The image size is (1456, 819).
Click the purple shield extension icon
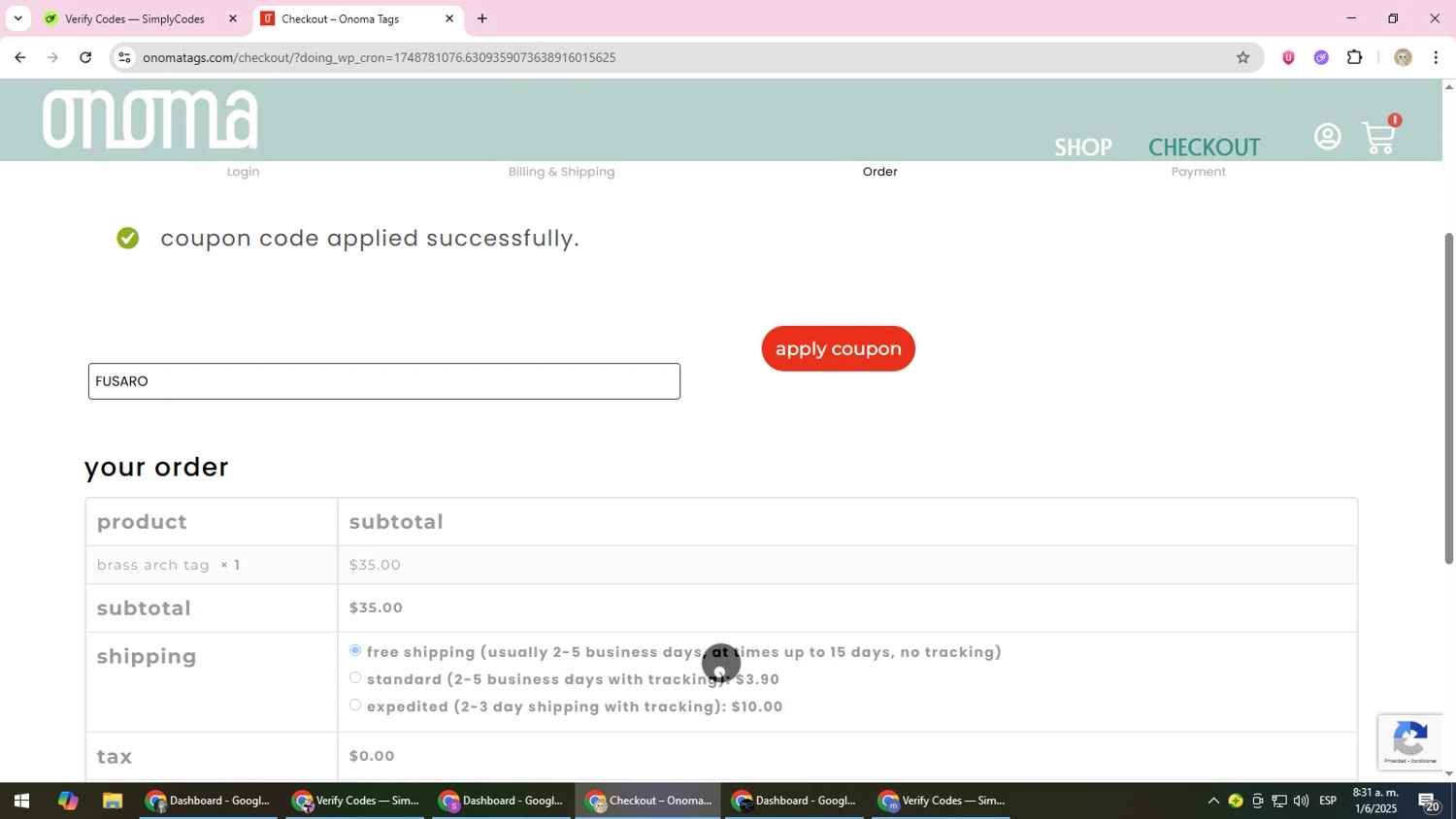(x=1288, y=57)
